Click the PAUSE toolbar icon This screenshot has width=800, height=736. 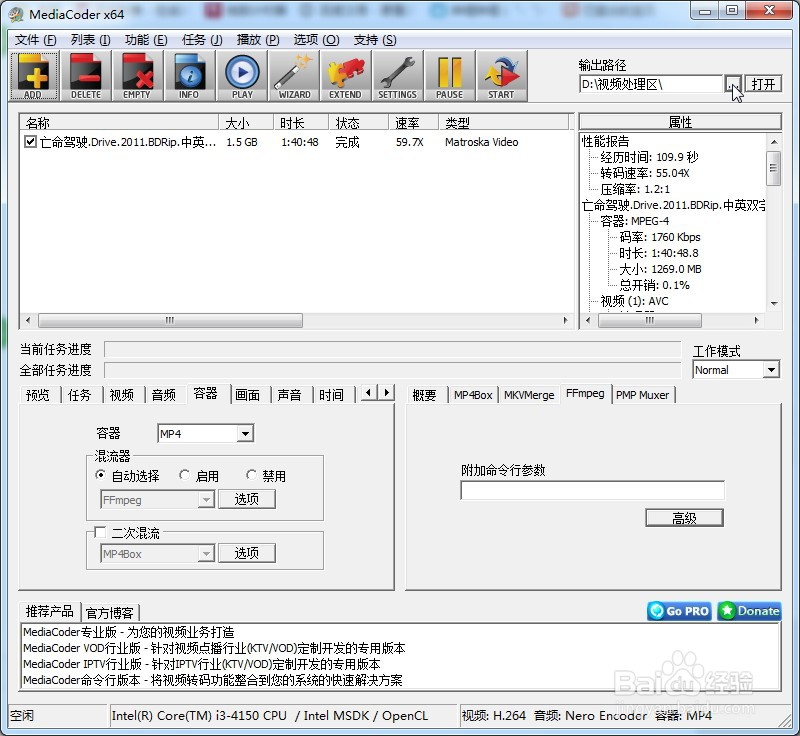(x=449, y=75)
